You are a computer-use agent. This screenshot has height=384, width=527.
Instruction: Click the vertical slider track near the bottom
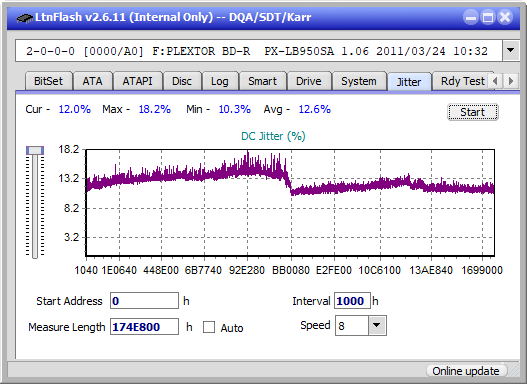tap(35, 249)
